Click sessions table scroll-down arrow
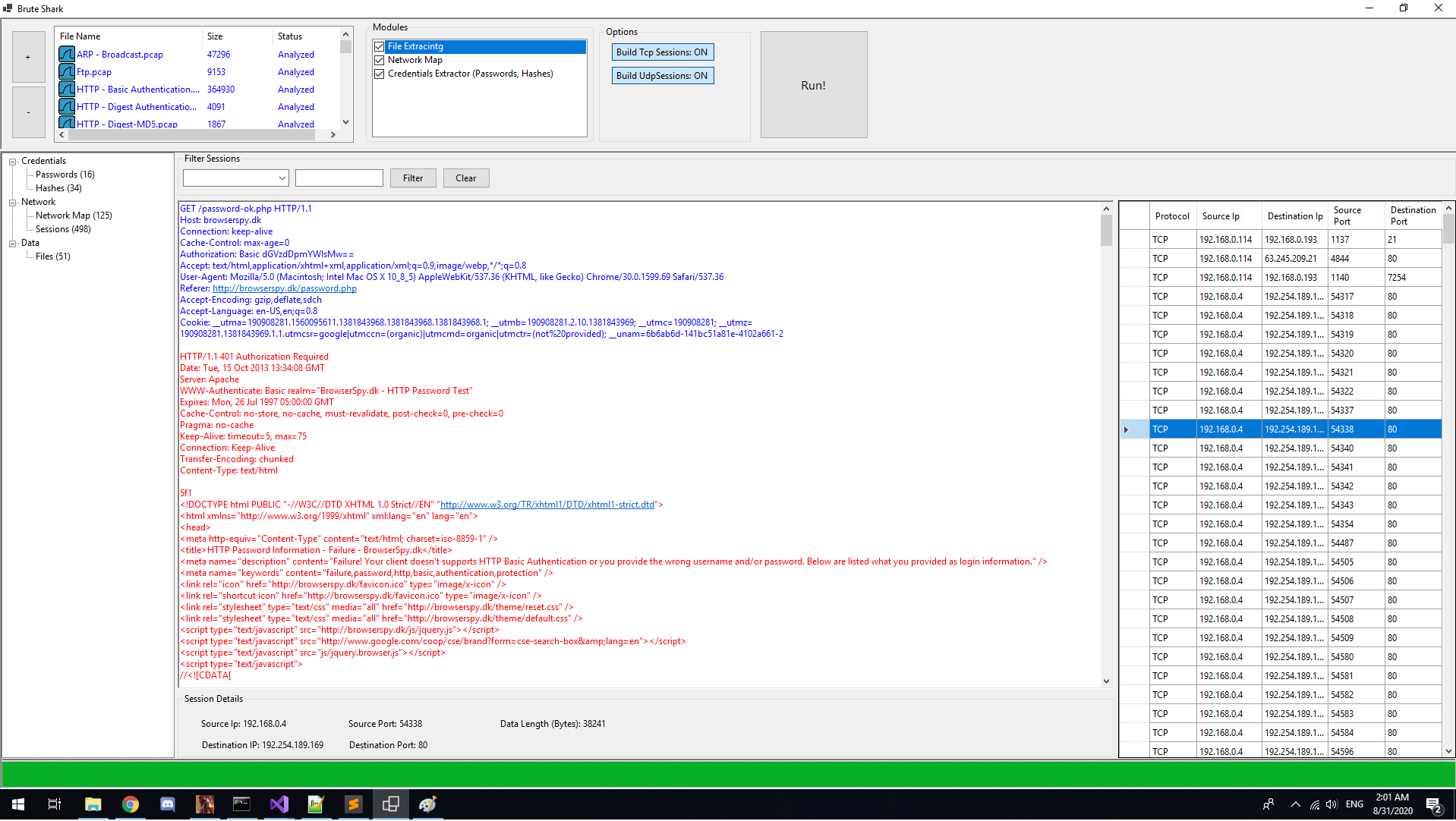The image size is (1456, 821). (1448, 752)
